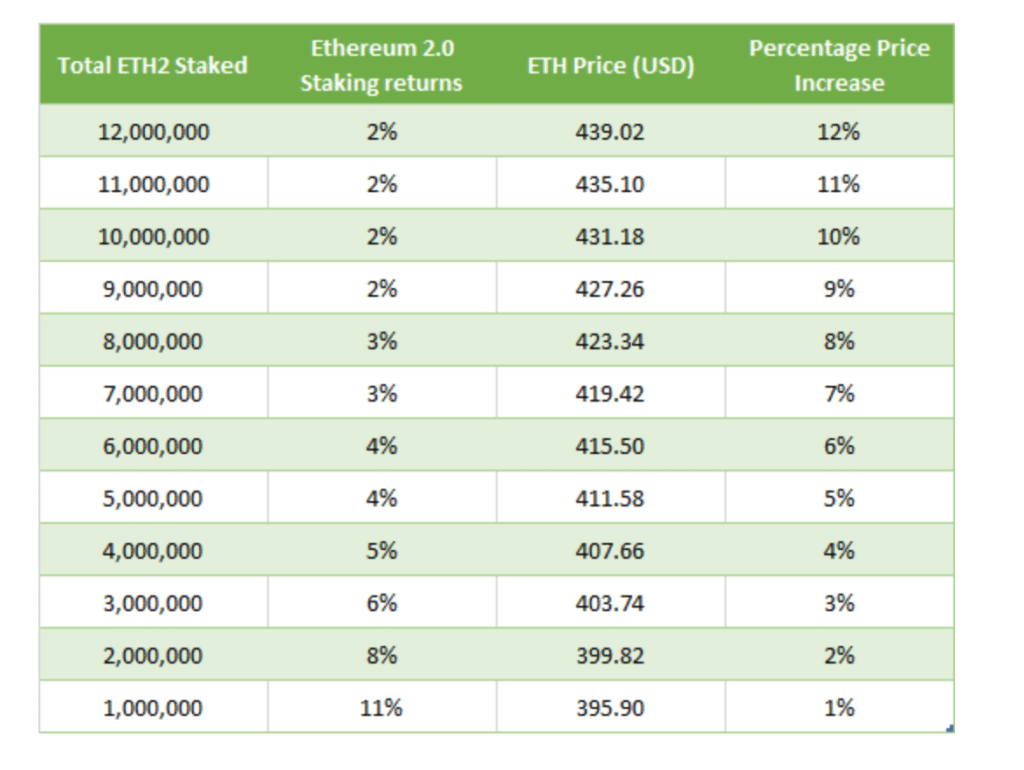Screen dimensions: 1024x770
Task: Click the 11% staking returns cell
Action: [381, 707]
